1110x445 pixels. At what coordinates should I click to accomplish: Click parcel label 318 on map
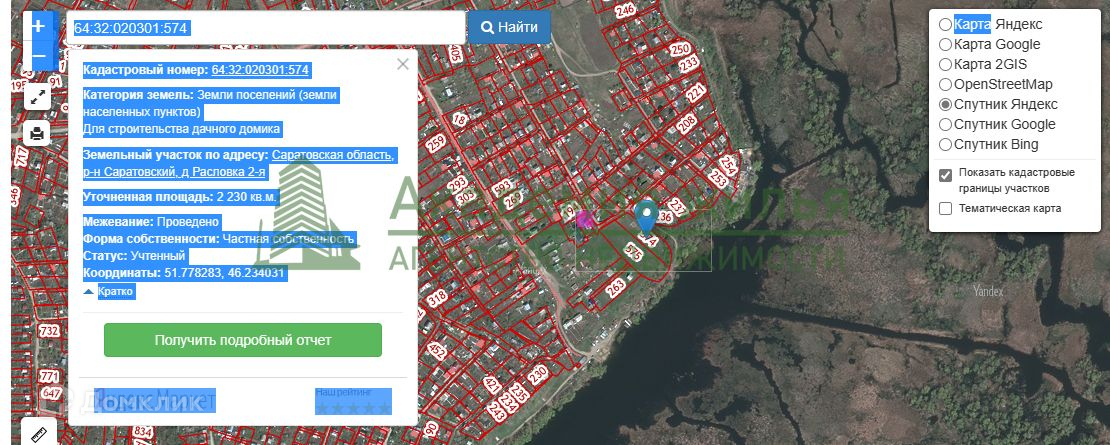pyautogui.click(x=436, y=300)
